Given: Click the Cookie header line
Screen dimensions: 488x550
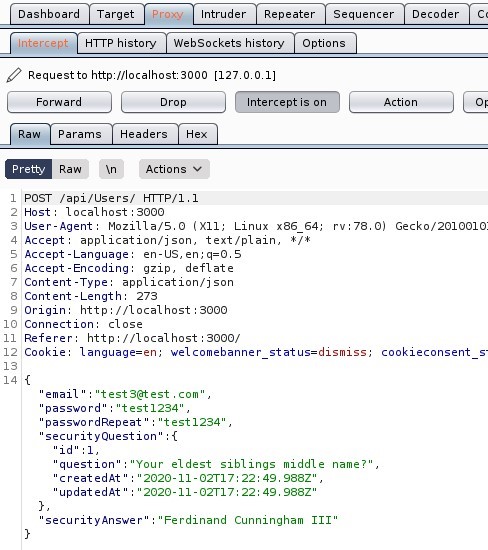Looking at the screenshot, I should [x=256, y=352].
